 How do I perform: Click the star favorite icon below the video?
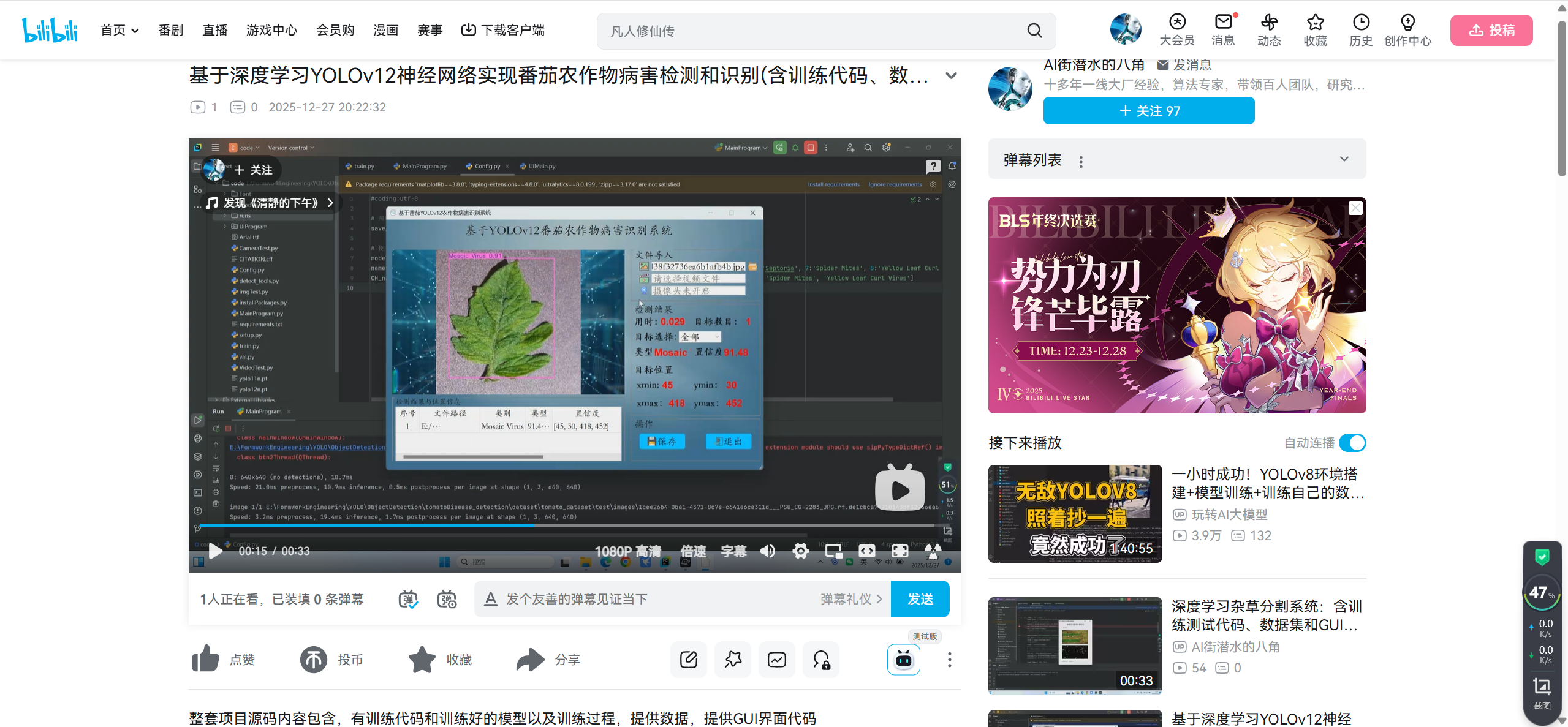[x=422, y=659]
